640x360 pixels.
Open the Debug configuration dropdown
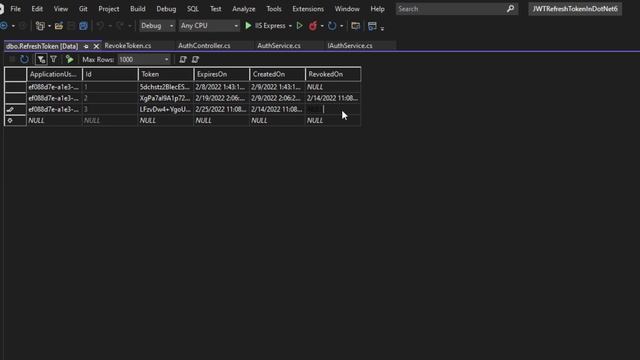(x=157, y=26)
